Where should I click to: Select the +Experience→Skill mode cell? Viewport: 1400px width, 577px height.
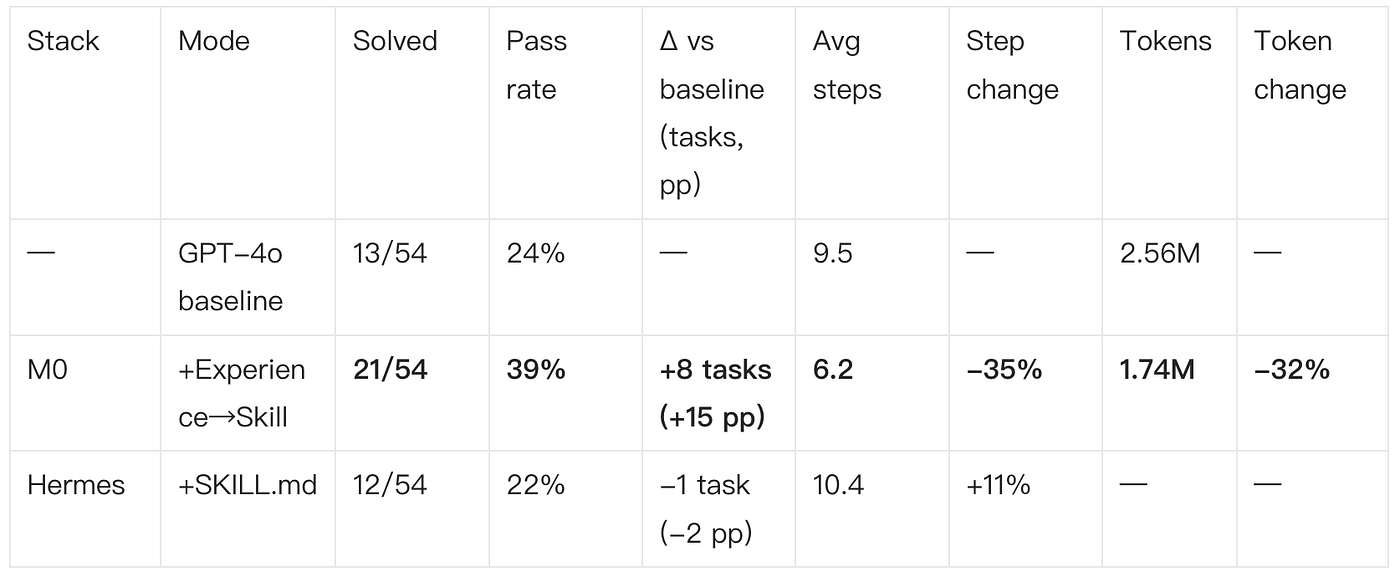(242, 393)
